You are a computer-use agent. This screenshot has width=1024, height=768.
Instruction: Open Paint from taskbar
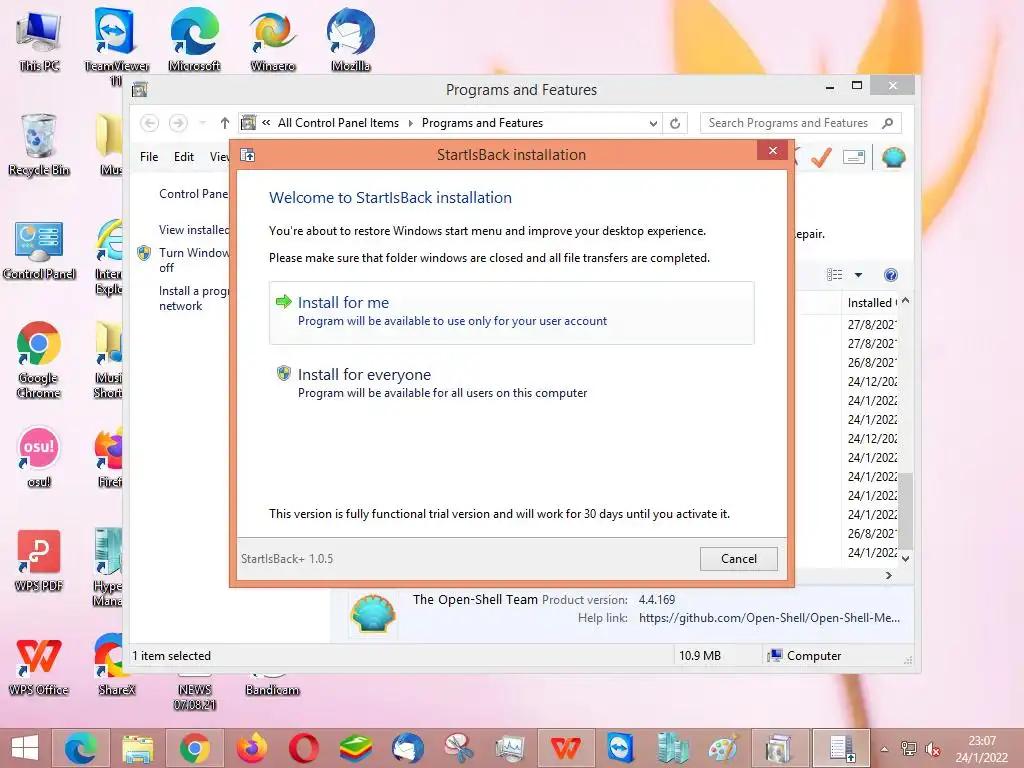point(724,748)
